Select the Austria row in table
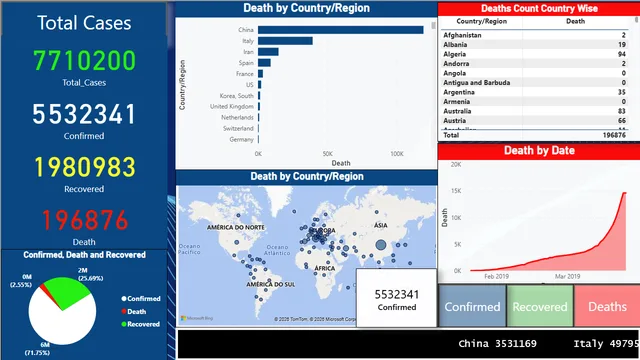This screenshot has width=640, height=360. pos(534,120)
